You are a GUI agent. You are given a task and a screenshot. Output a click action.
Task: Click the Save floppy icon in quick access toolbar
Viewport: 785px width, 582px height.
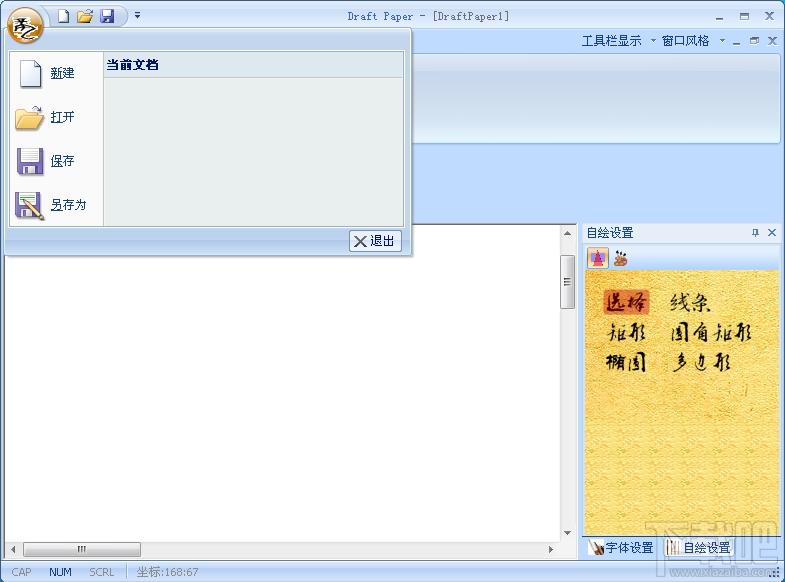(x=107, y=16)
